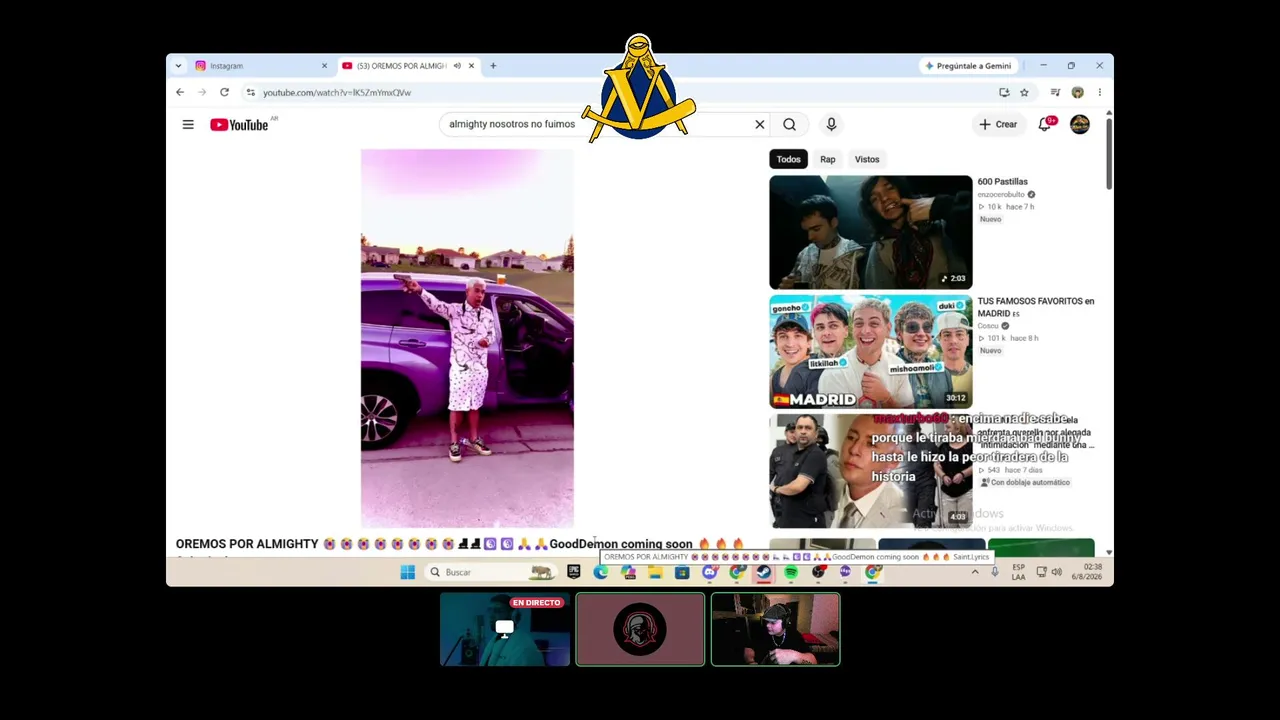The height and width of the screenshot is (720, 1280).
Task: Click tray microphone indicator
Action: pos(995,572)
